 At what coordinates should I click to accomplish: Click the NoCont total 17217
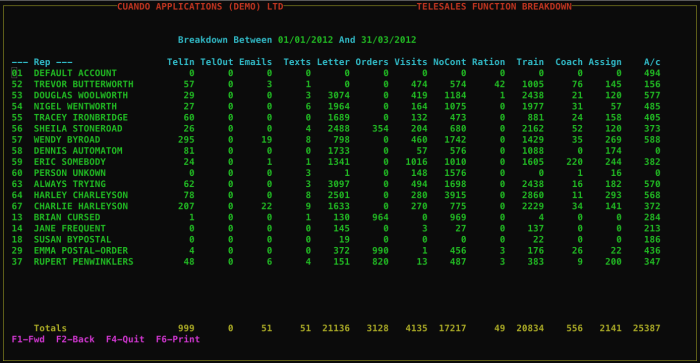tap(453, 328)
